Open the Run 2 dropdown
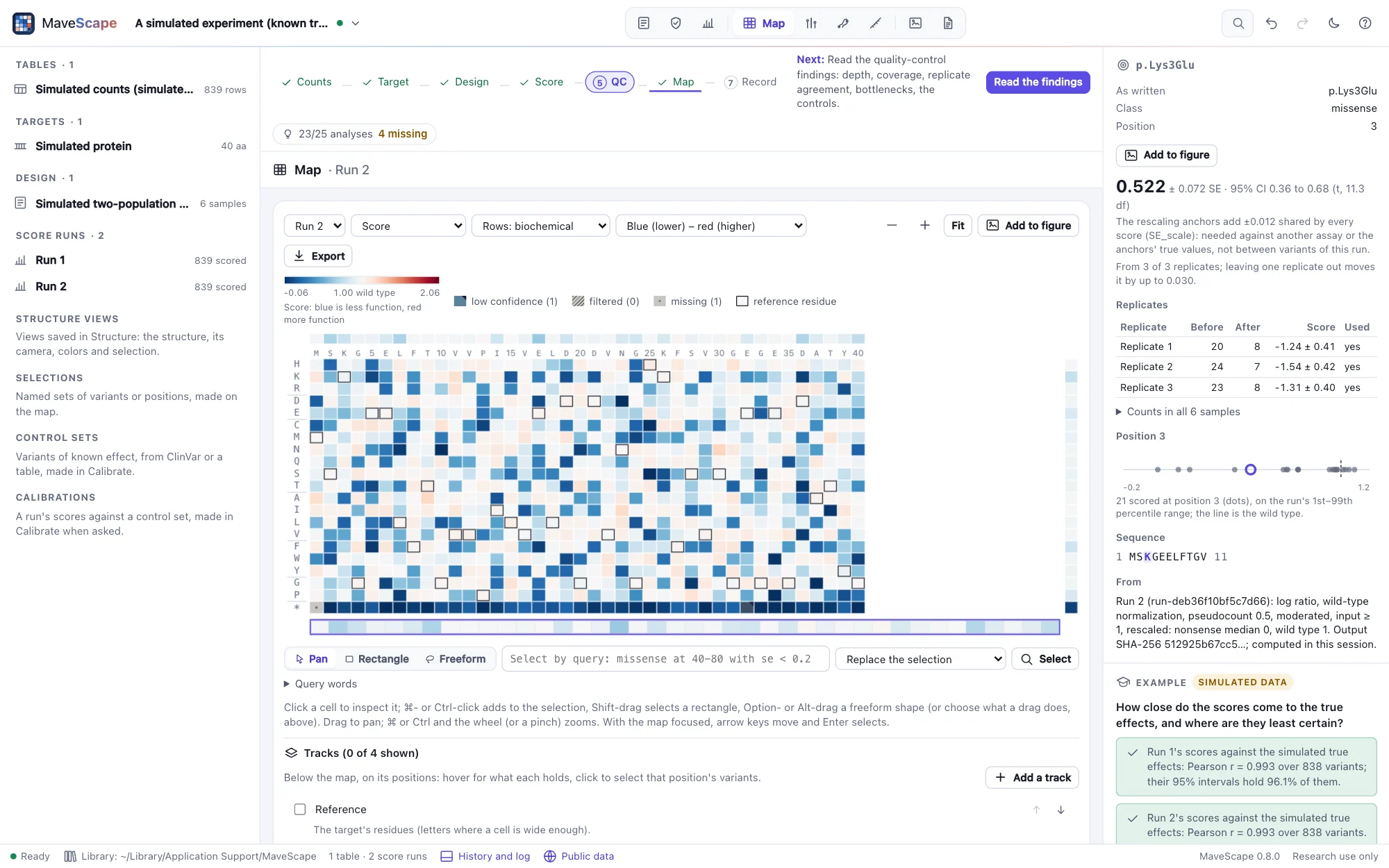Image resolution: width=1389 pixels, height=868 pixels. pos(315,226)
